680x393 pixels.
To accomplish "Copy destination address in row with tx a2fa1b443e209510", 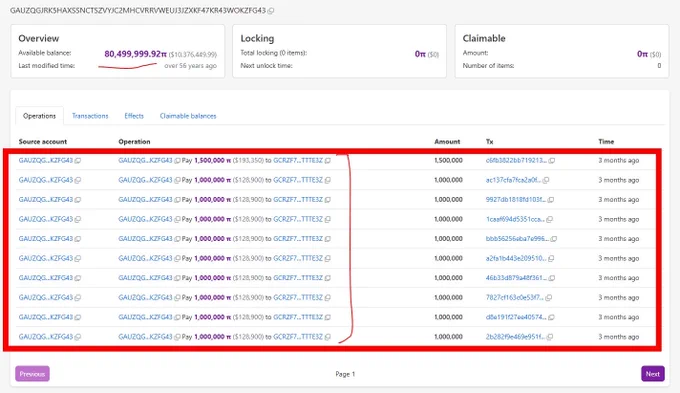I will (x=327, y=259).
